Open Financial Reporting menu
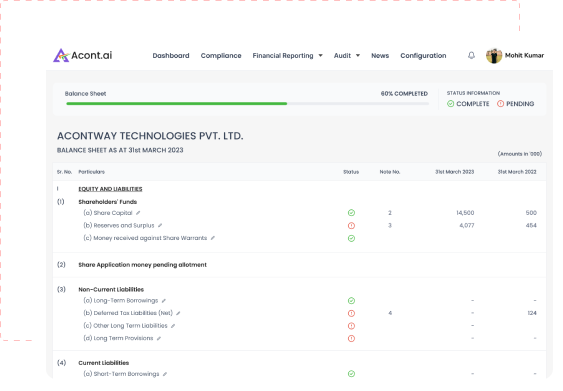Screen dimensions: 563x391 (283, 56)
